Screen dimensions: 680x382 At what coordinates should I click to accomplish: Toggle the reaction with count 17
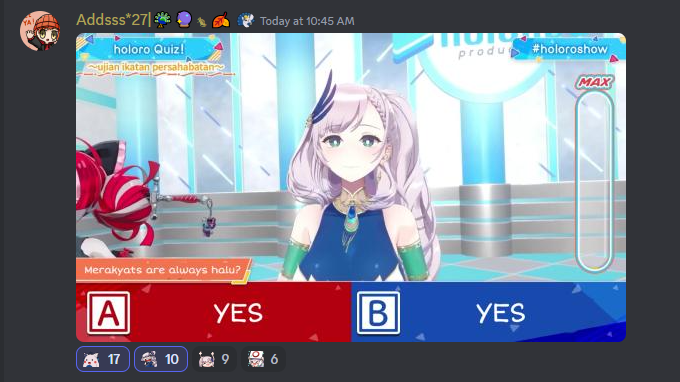(x=103, y=359)
